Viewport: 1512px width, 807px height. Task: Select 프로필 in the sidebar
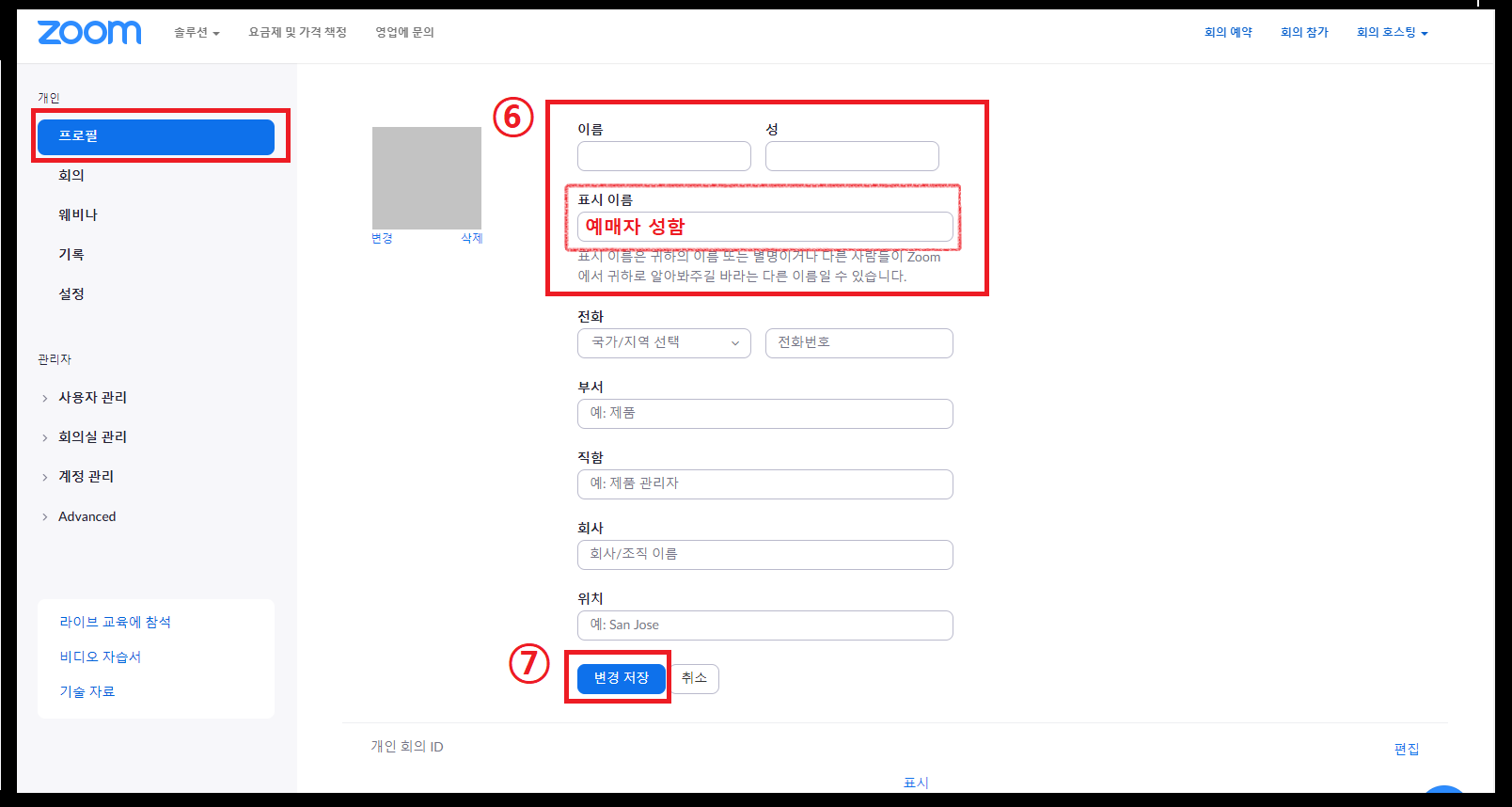[156, 136]
